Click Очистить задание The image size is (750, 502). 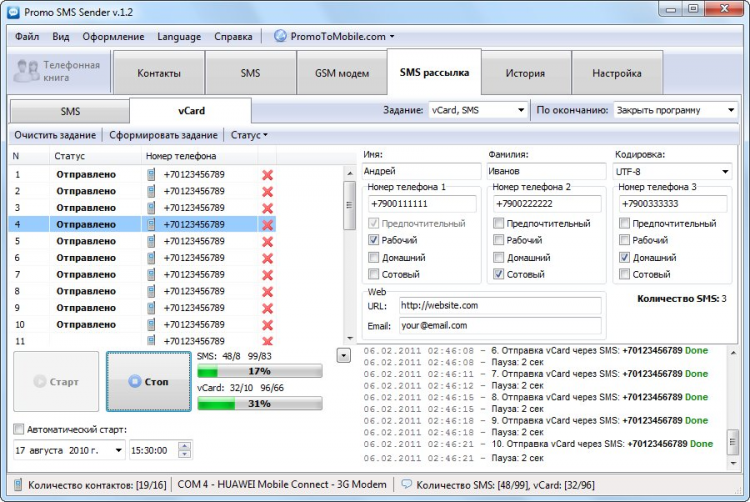pyautogui.click(x=55, y=135)
